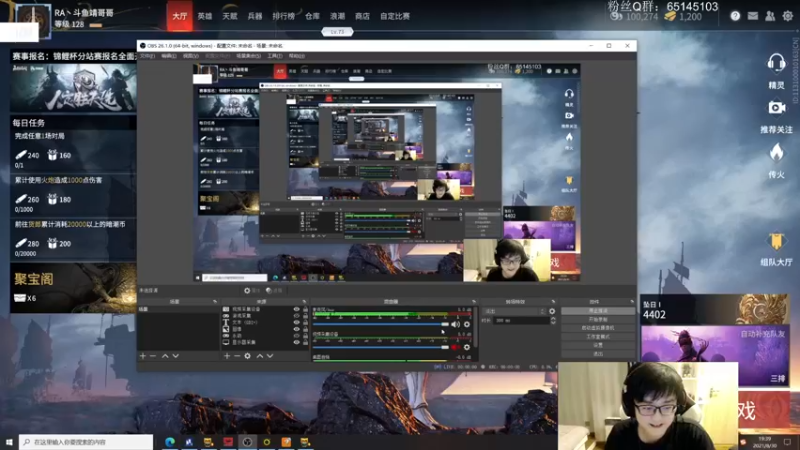Open the 工具(T) menu in OBS

pos(274,56)
